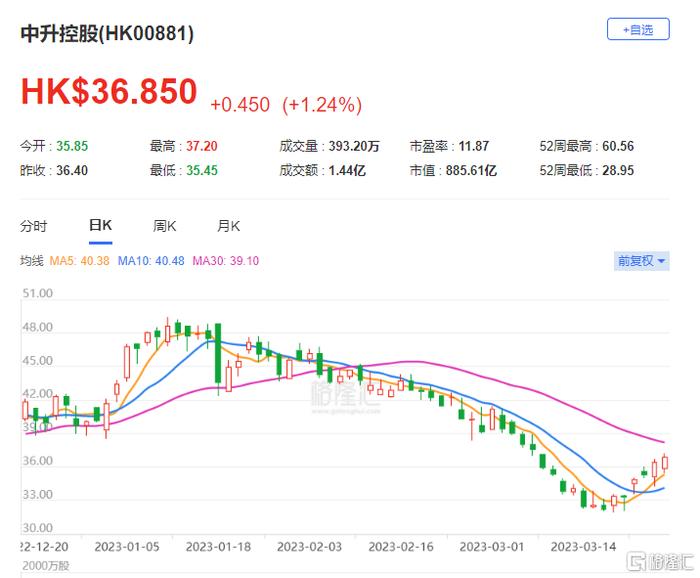700x578 pixels.
Task: Expand the 前复权 dropdown
Action: (x=642, y=261)
